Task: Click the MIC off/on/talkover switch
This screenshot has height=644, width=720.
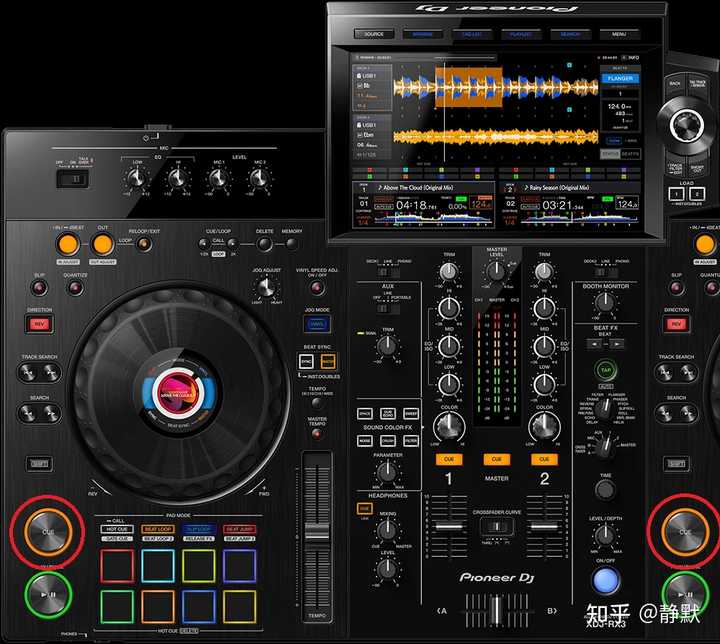Action: click(73, 179)
